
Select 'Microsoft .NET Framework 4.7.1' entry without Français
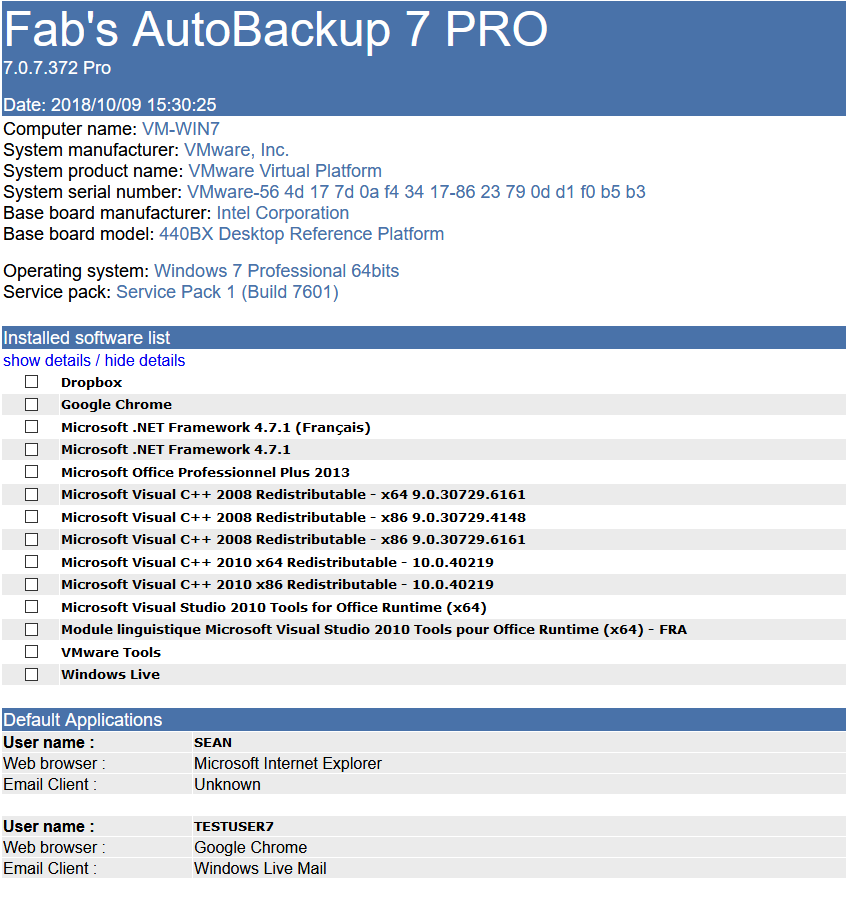175,449
